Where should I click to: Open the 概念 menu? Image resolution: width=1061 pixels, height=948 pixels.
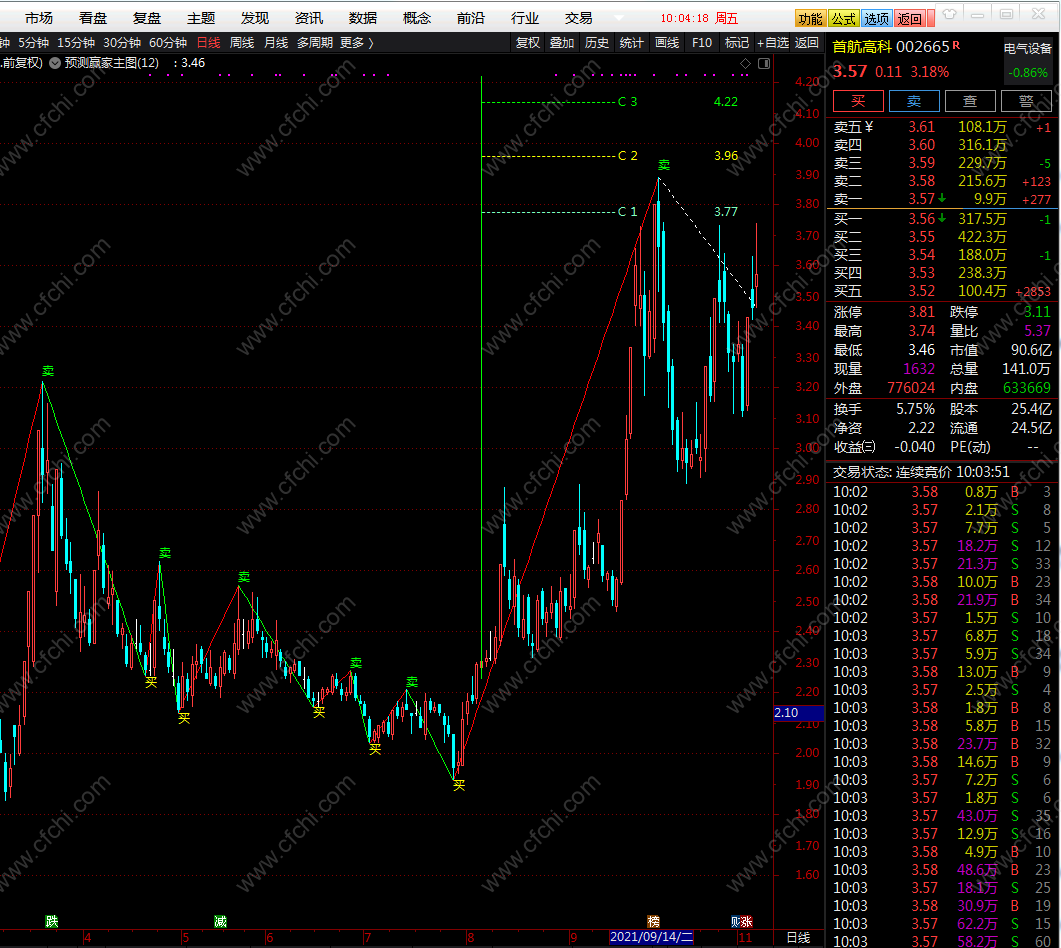click(417, 18)
